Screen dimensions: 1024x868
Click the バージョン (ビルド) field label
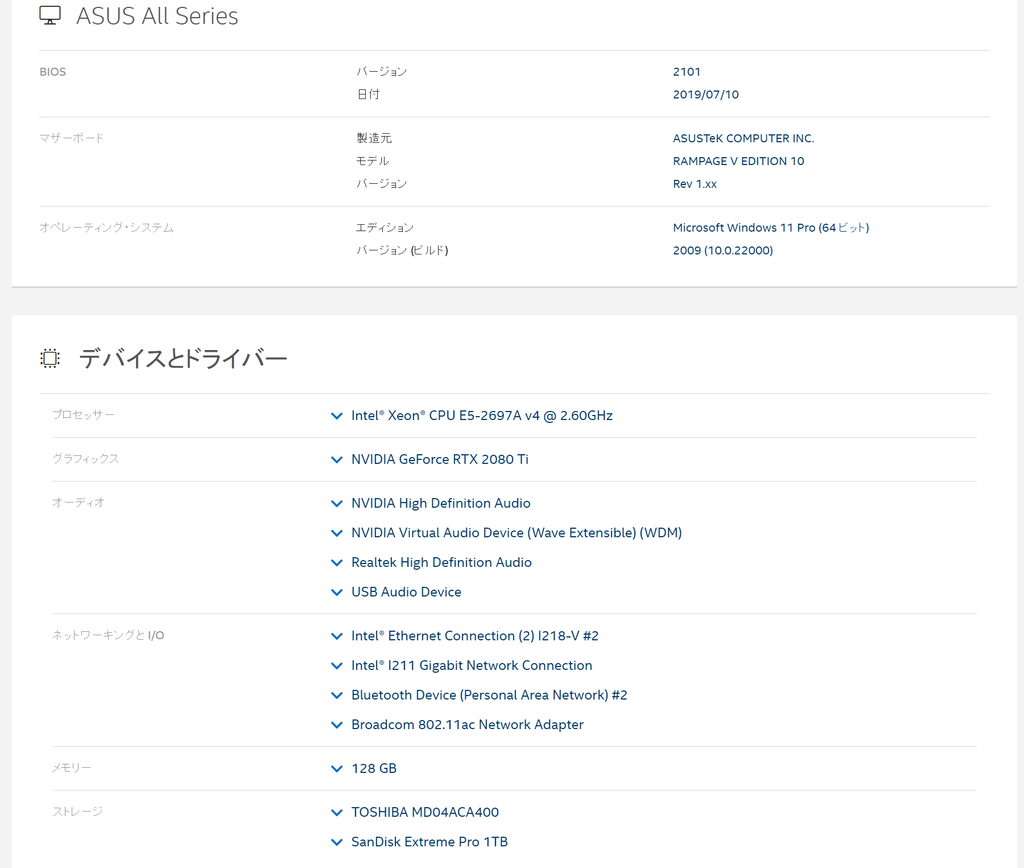(402, 251)
